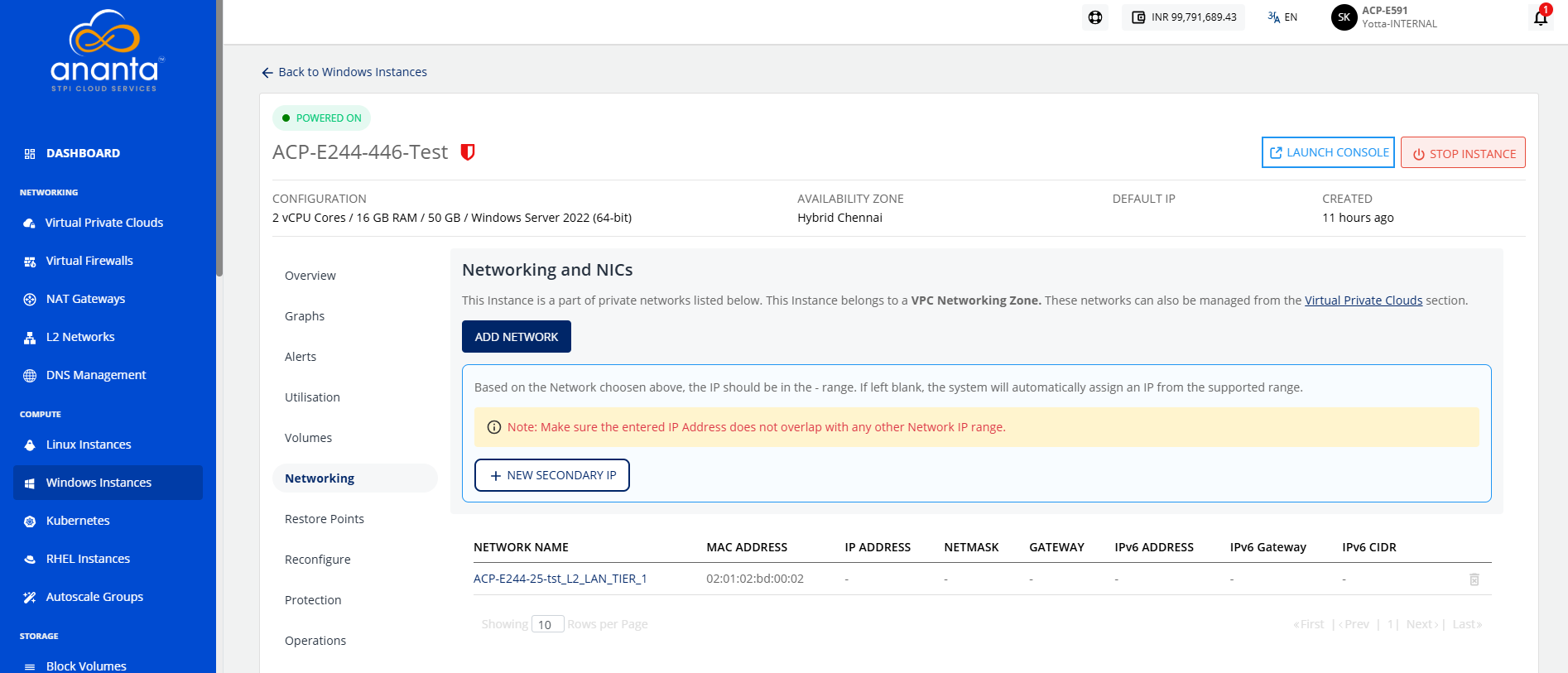This screenshot has height=673, width=1568.
Task: Switch to the Operations tab
Action: 315,641
